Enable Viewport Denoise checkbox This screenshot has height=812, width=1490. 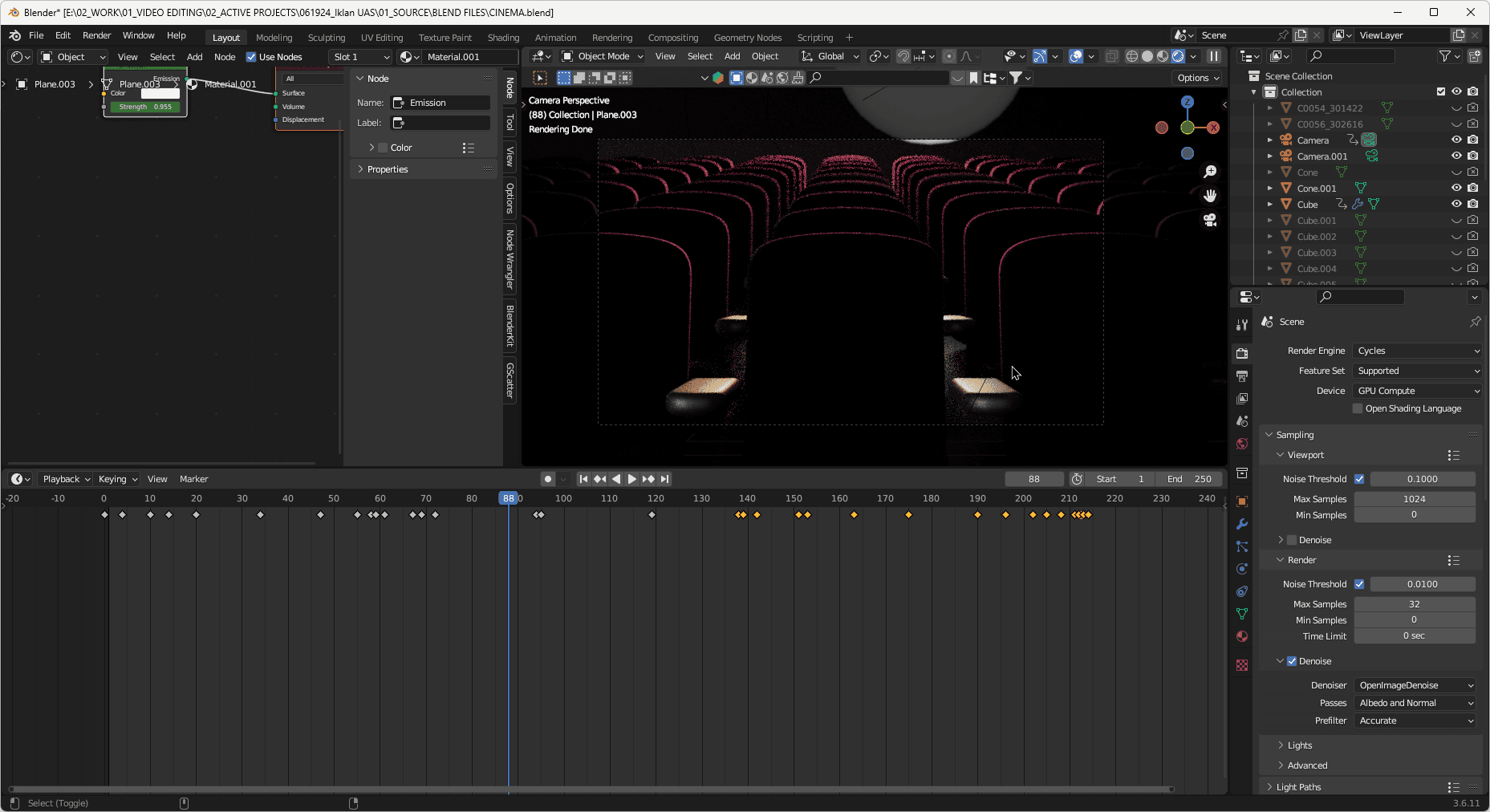coord(1292,540)
